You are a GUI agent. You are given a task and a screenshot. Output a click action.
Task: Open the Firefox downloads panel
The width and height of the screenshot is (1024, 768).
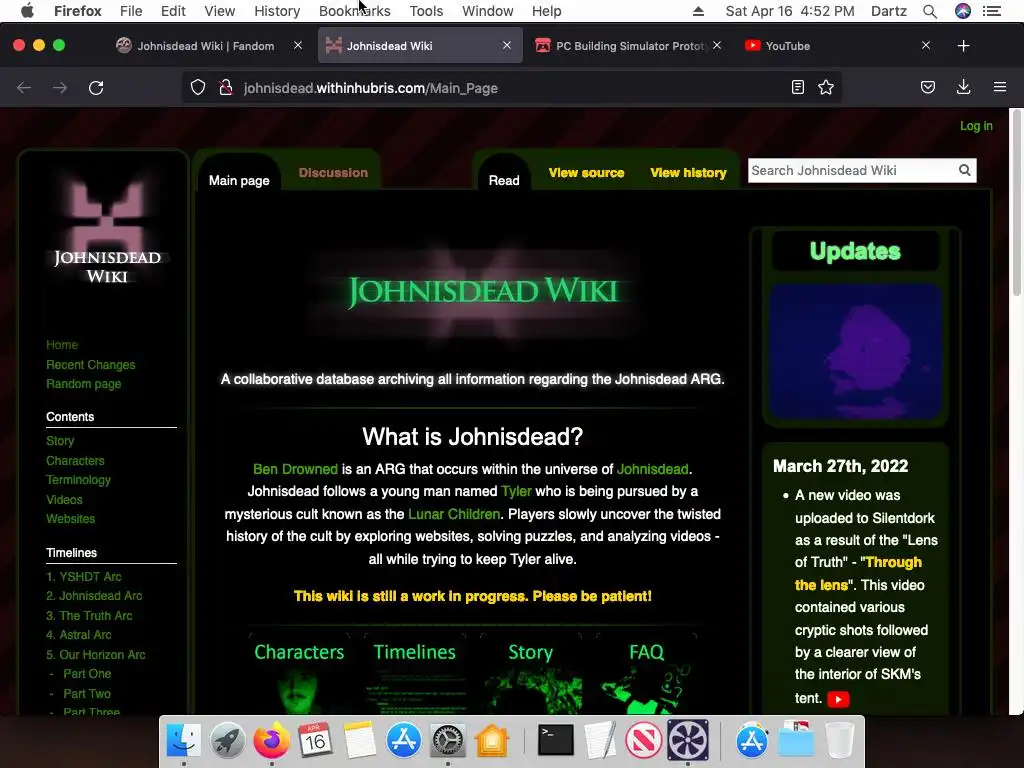pos(963,87)
